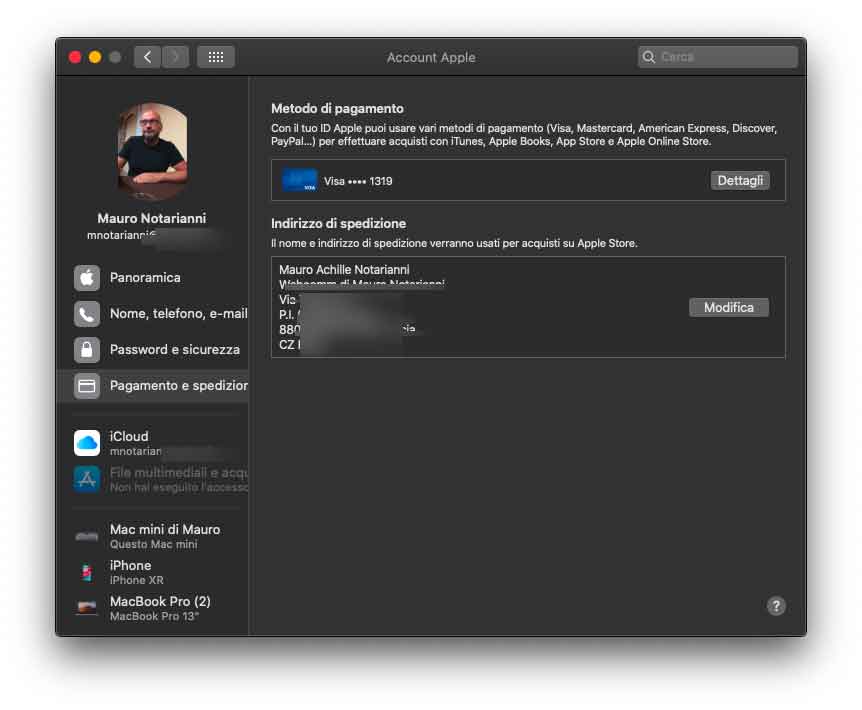Click the Visa •••• 1319 card text
Viewport: 862px width, 710px height.
coord(358,181)
